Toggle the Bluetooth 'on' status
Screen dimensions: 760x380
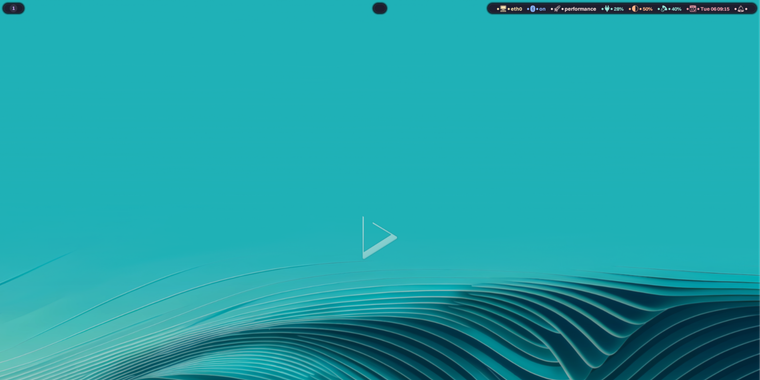542,9
